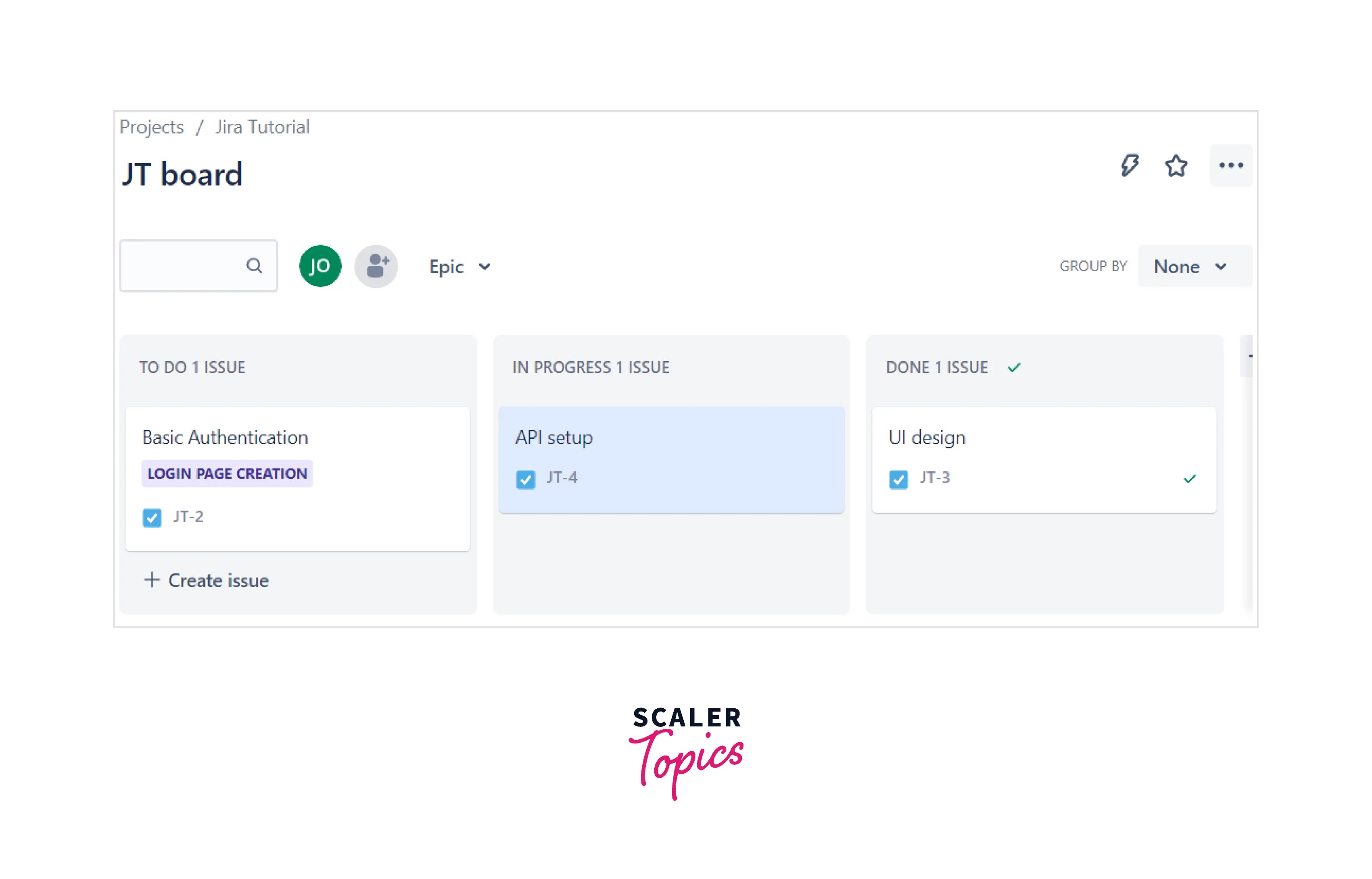Click the checkmark on the UI design card
1372x879 pixels.
(x=1190, y=478)
